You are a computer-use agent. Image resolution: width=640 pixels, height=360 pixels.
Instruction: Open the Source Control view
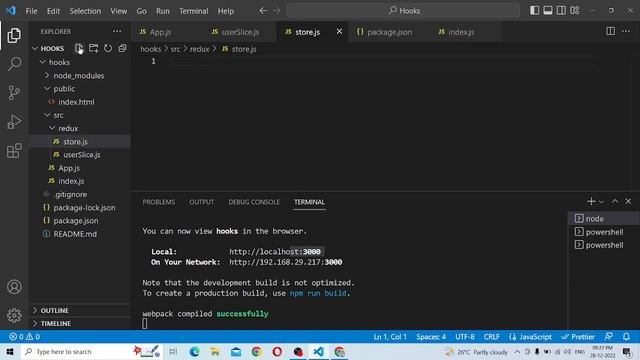(x=14, y=93)
